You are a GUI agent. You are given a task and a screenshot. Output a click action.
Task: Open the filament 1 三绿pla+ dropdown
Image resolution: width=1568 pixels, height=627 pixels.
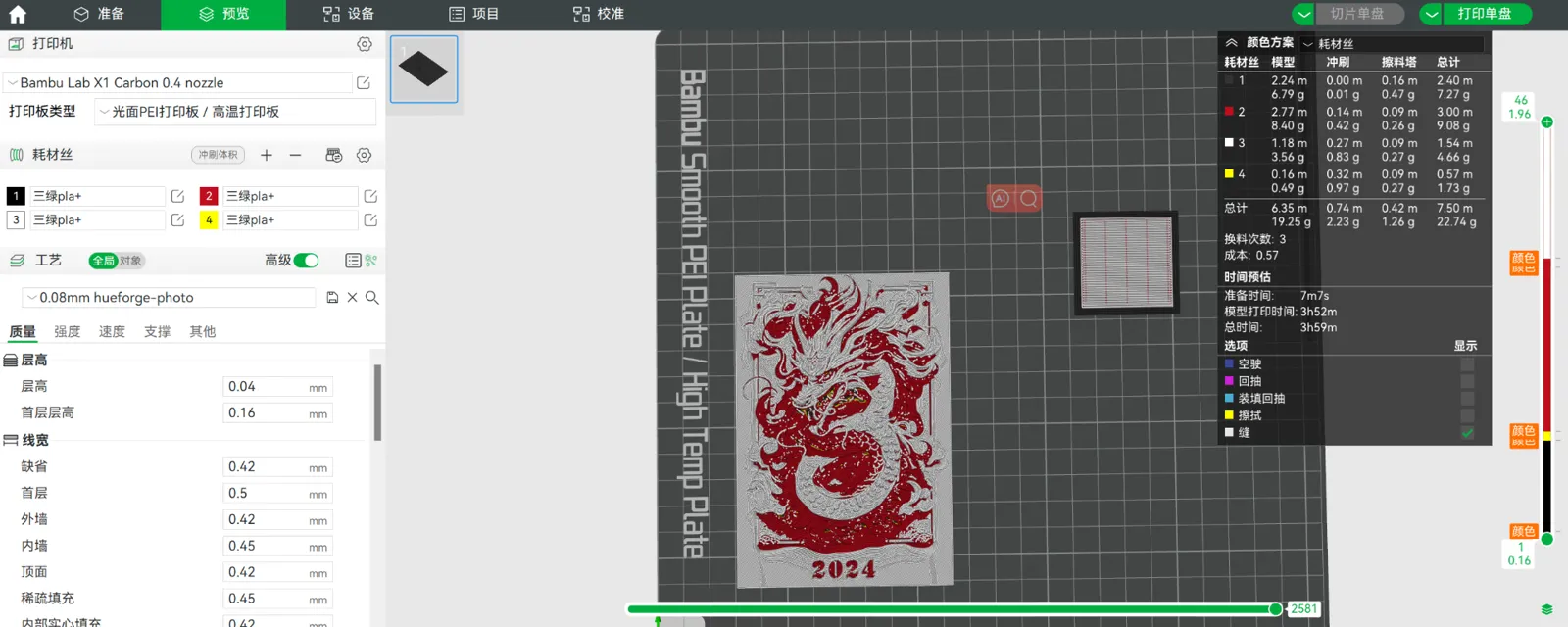click(x=97, y=196)
